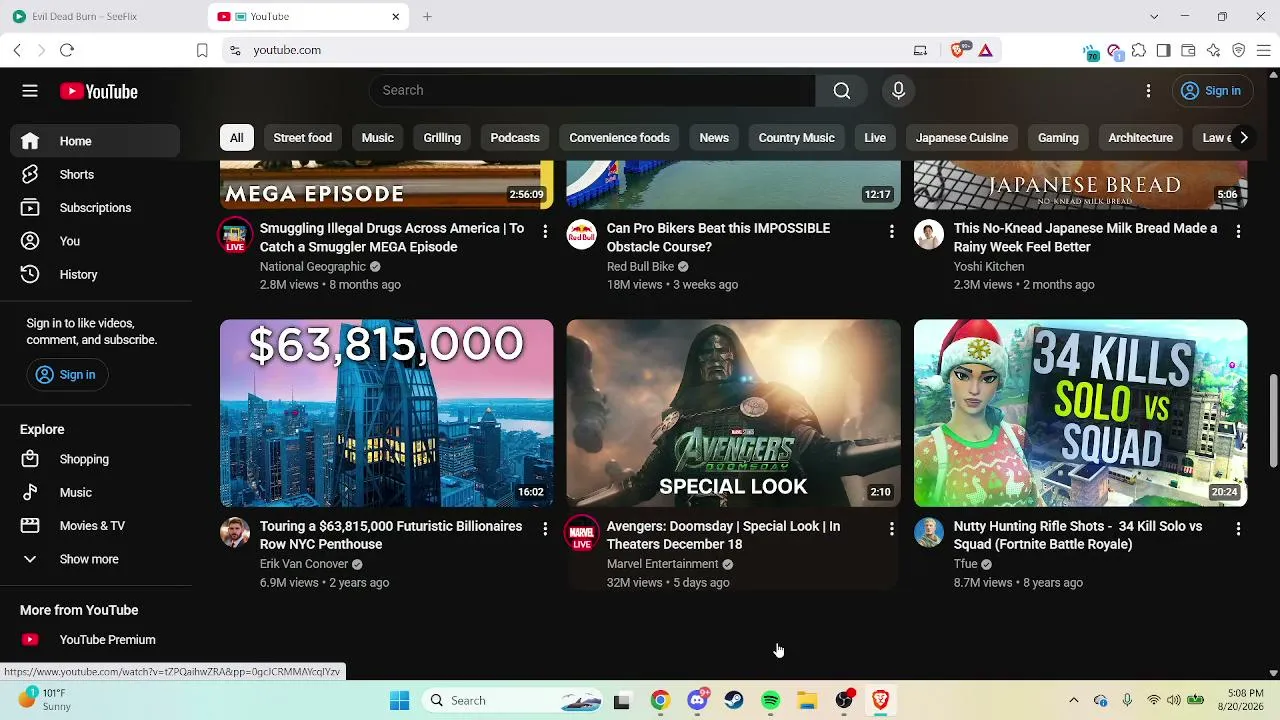The width and height of the screenshot is (1280, 720).
Task: Select the Podcasts filter chip
Action: [515, 138]
